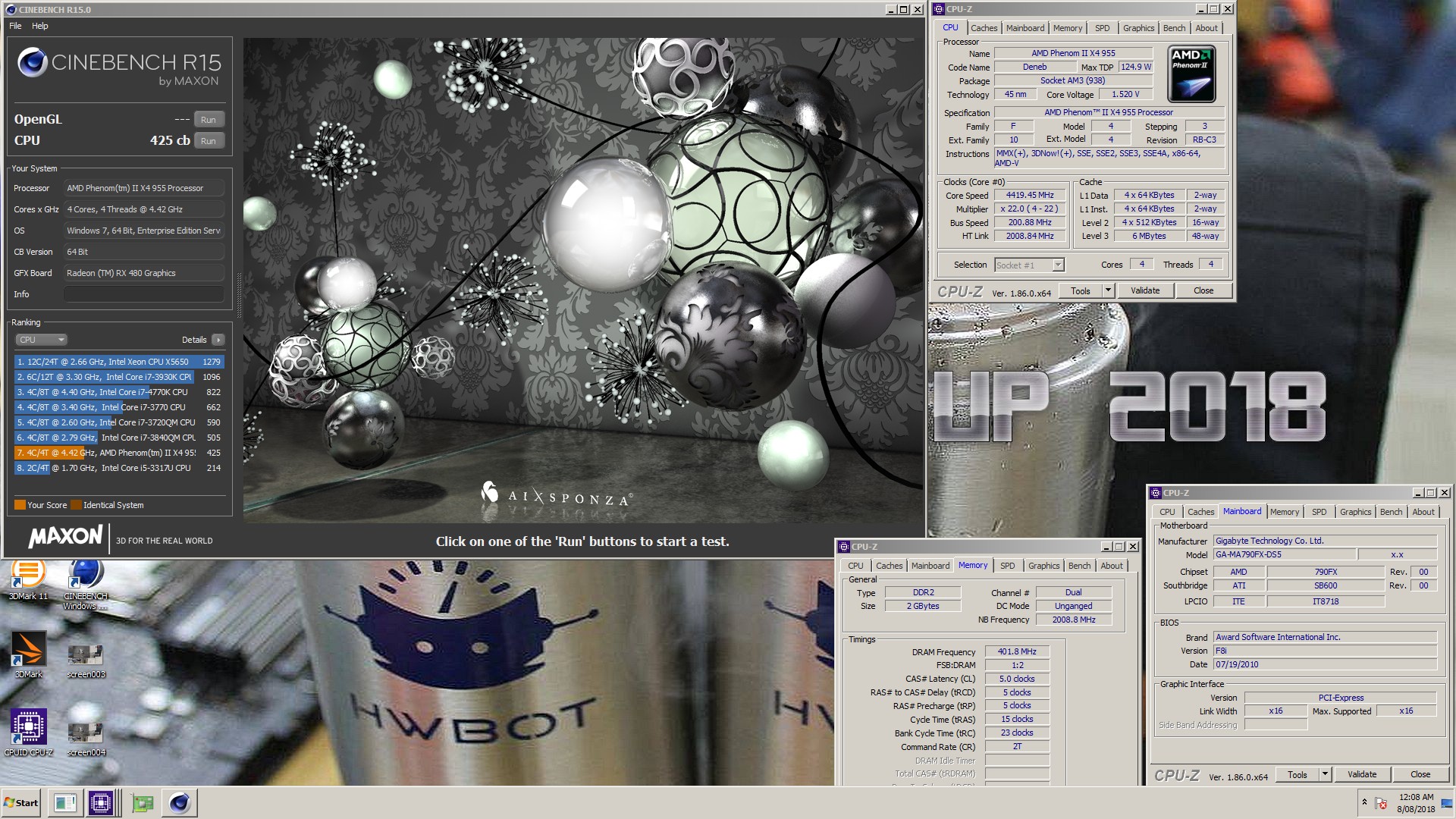This screenshot has width=1456, height=819.
Task: Open the 3DMark desktop icon
Action: [x=28, y=655]
